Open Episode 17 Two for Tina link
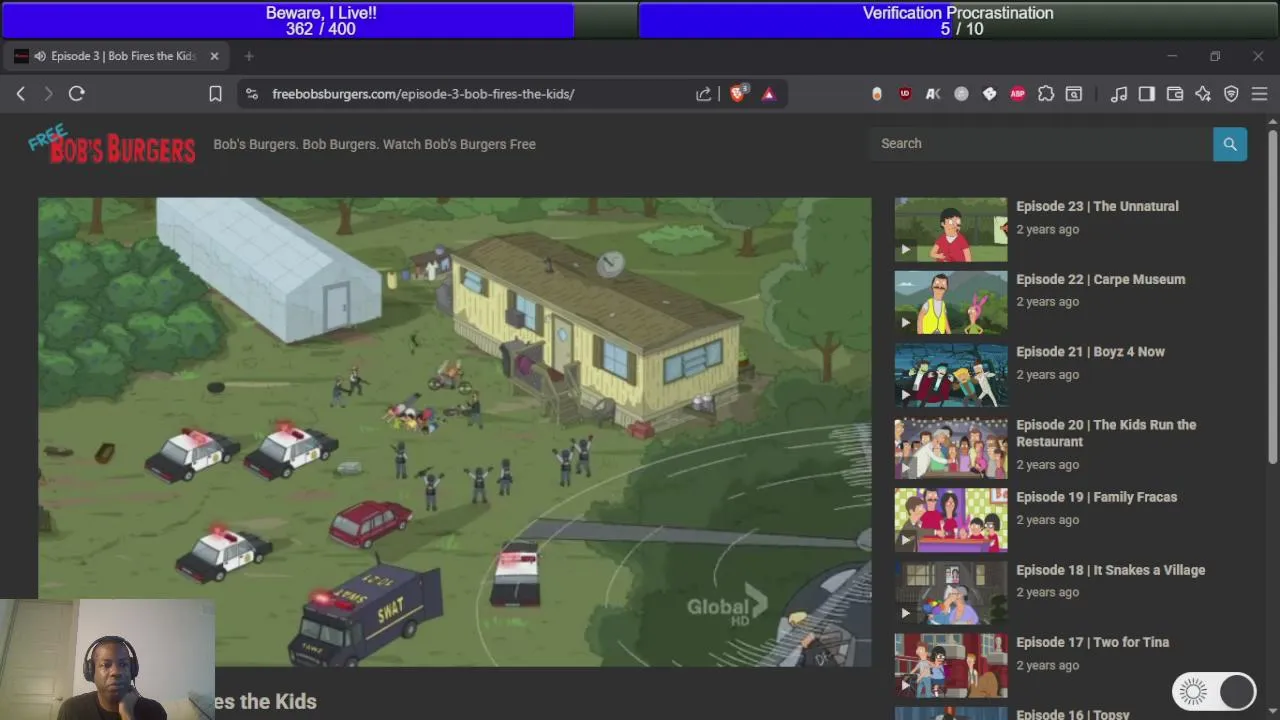 1092,642
